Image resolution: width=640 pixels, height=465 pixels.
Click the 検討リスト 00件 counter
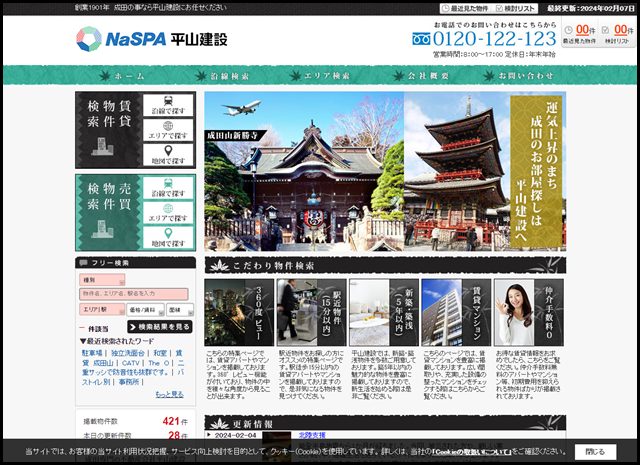(x=616, y=34)
